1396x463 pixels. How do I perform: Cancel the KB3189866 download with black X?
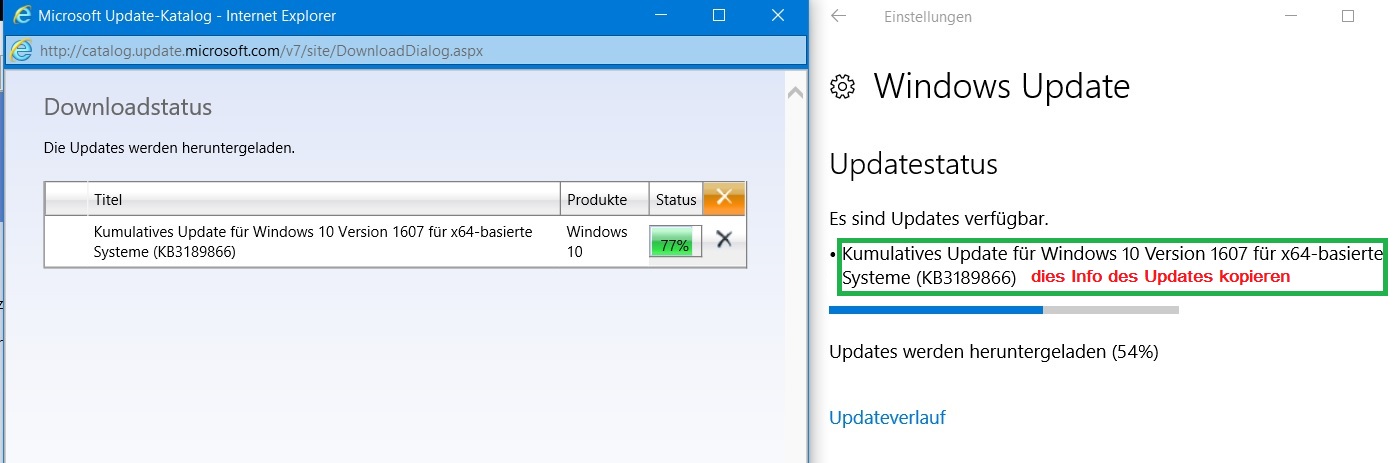click(725, 239)
